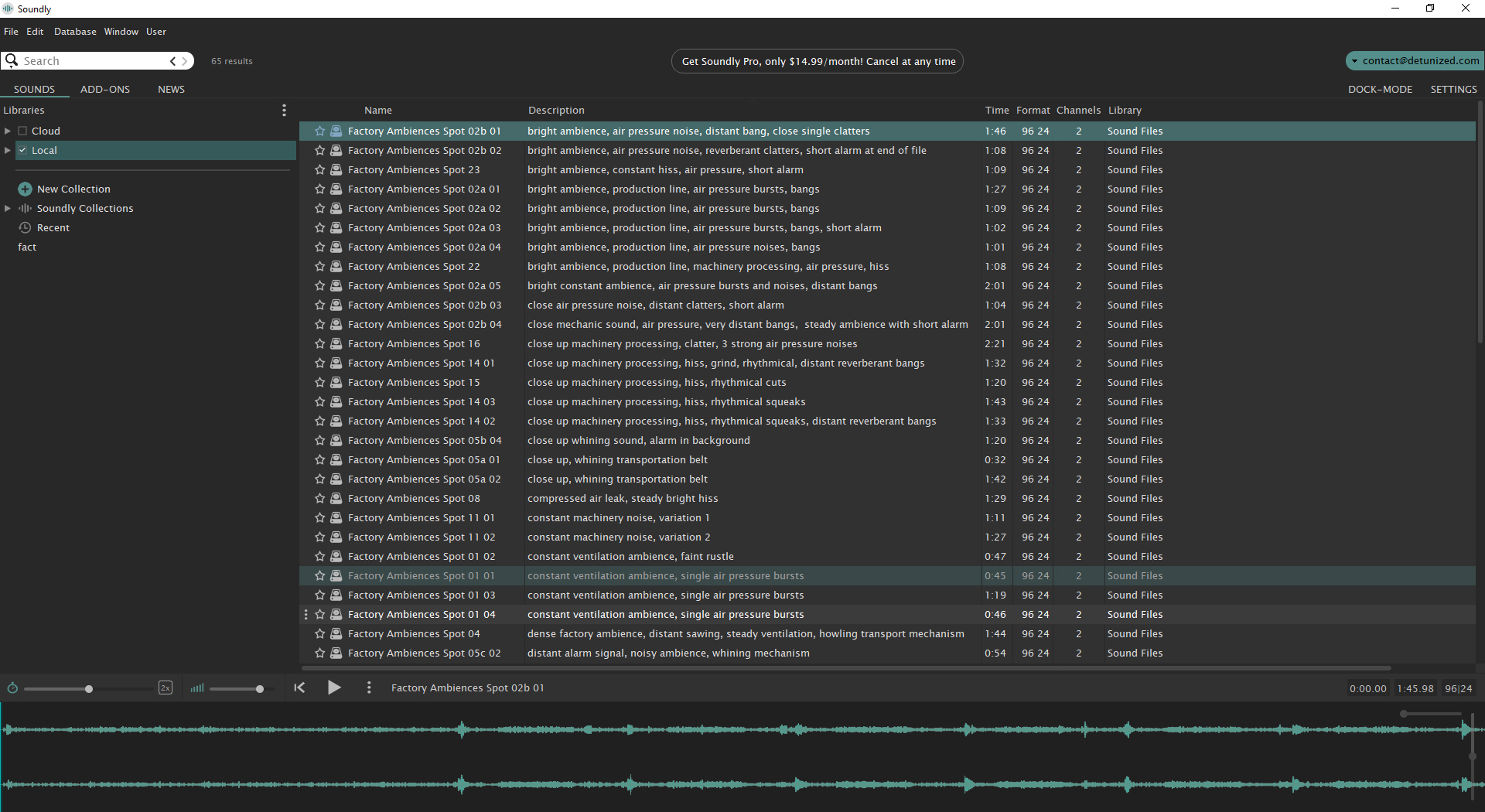Viewport: 1485px width, 812px height.
Task: Enable the Cloud library checkbox
Action: pos(22,131)
